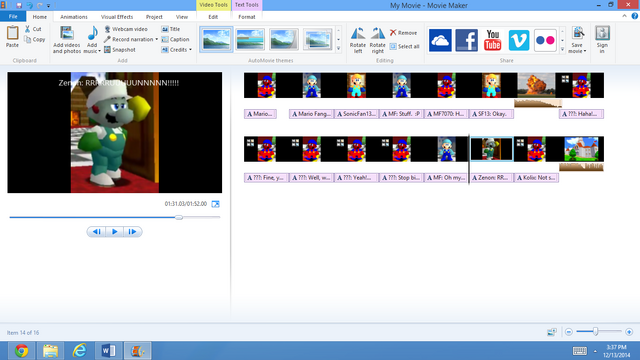
Task: Open Add music dropdown arrow
Action: pos(99,51)
